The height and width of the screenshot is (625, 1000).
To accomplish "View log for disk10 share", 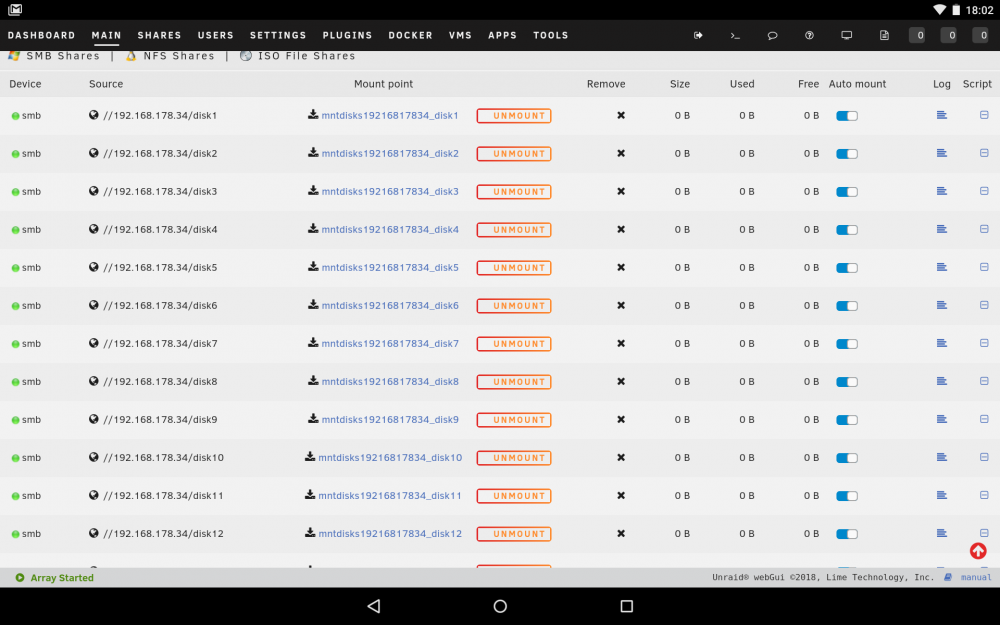I will pyautogui.click(x=941, y=457).
